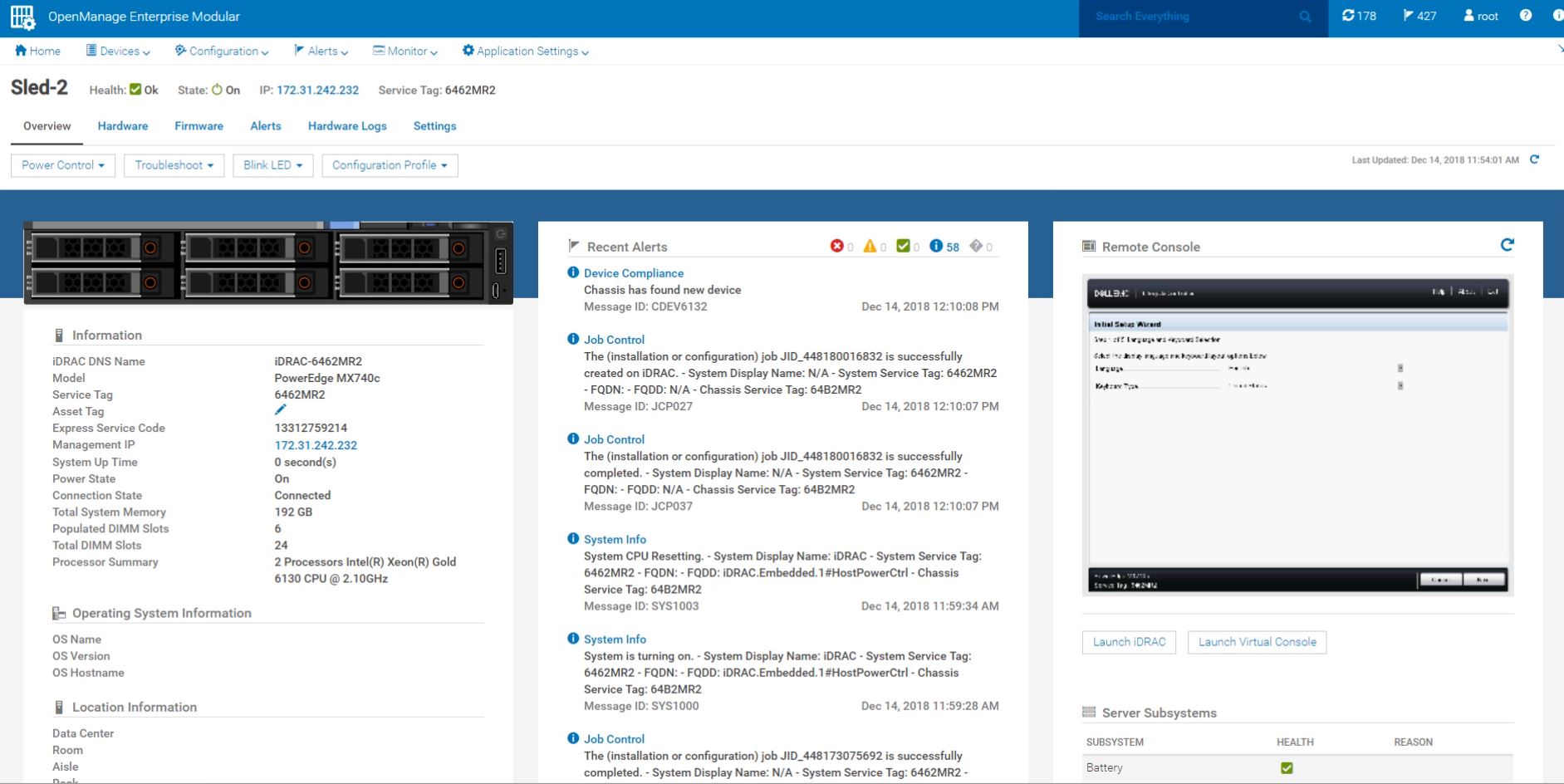Open the System Info alert SYS1003
Image resolution: width=1564 pixels, height=784 pixels.
click(x=615, y=539)
